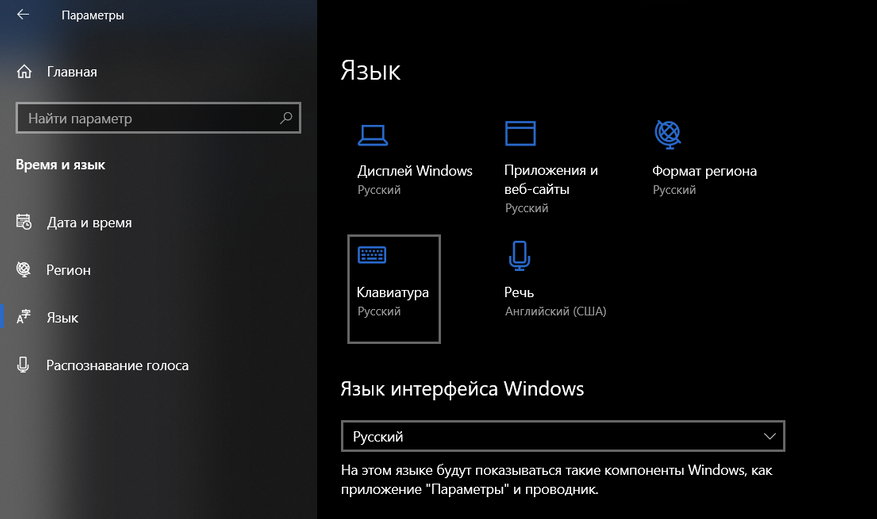
Task: Click the Английский (США) text under Речь
Action: (555, 312)
